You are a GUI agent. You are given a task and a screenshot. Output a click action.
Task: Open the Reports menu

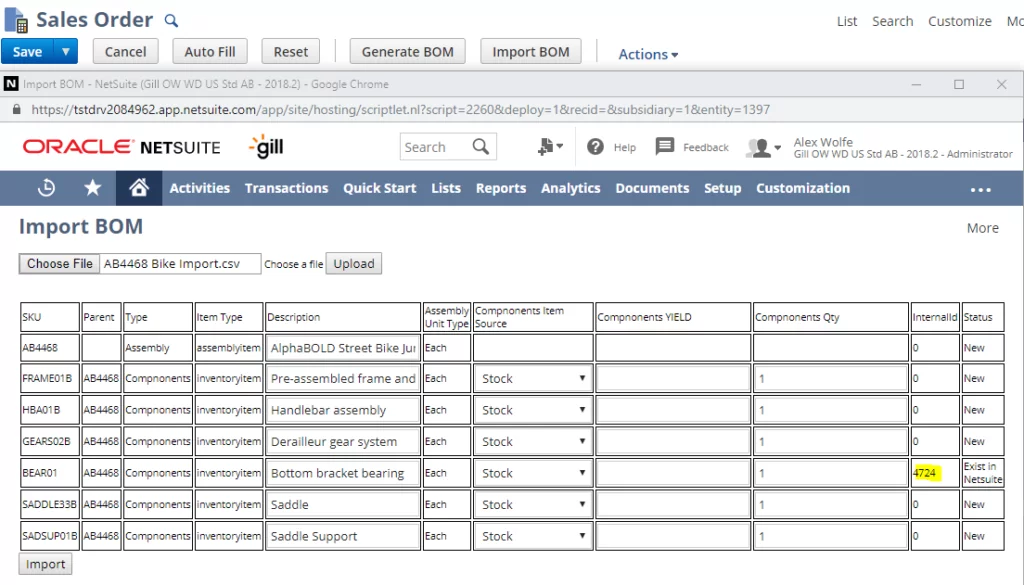click(x=501, y=188)
